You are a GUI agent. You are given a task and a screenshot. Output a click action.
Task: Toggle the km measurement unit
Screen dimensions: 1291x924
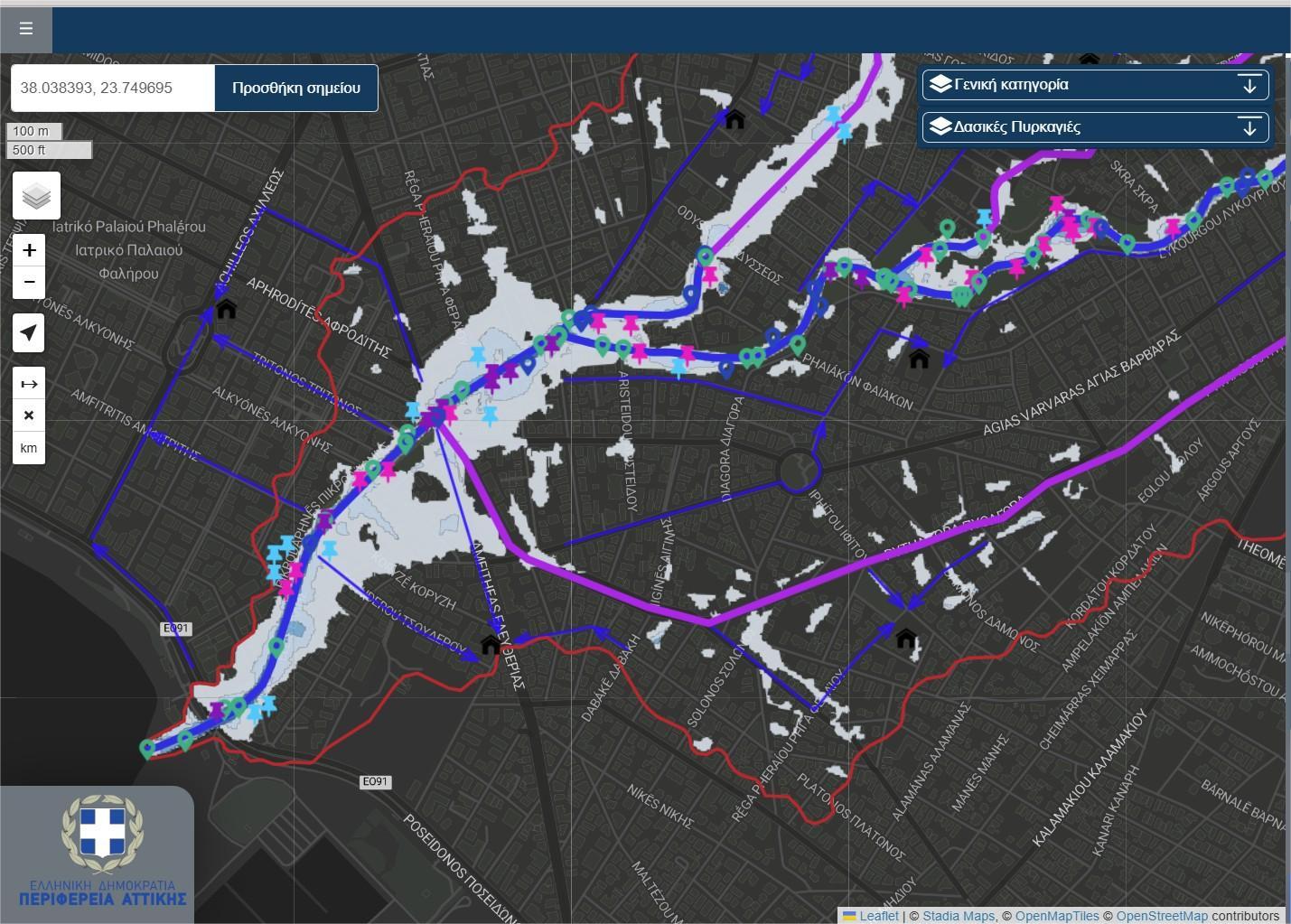pyautogui.click(x=29, y=448)
